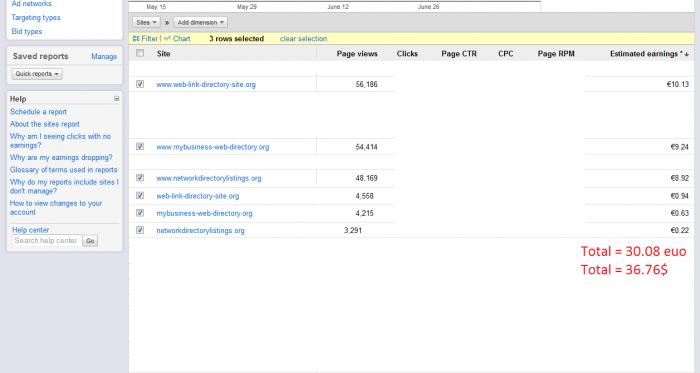
Task: Sort by the Page RPM column header
Action: click(556, 54)
